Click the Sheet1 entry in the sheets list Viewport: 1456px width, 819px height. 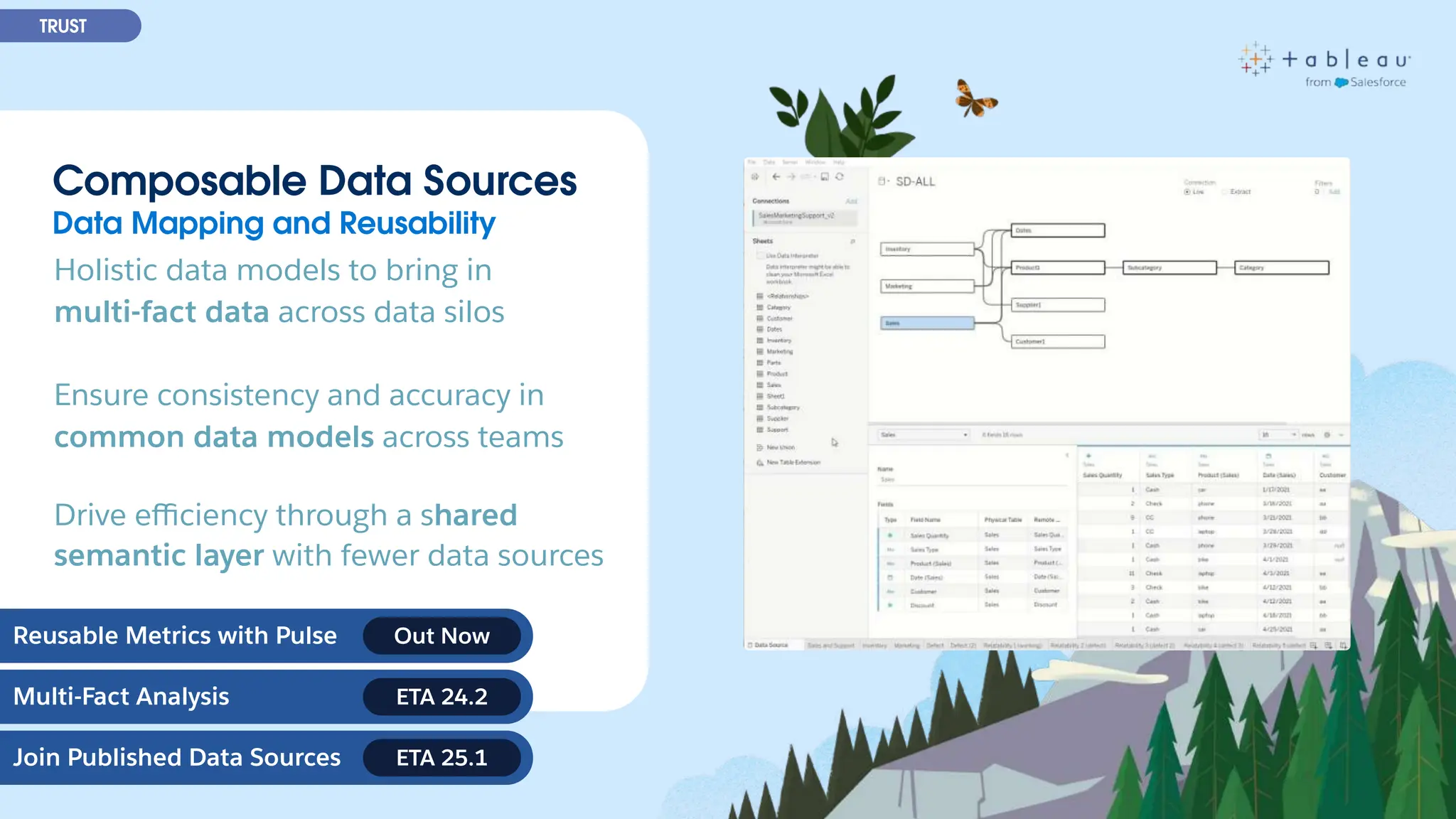click(x=776, y=396)
